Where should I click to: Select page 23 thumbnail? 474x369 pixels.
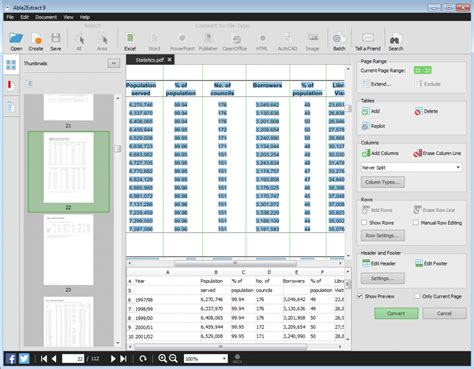68,250
